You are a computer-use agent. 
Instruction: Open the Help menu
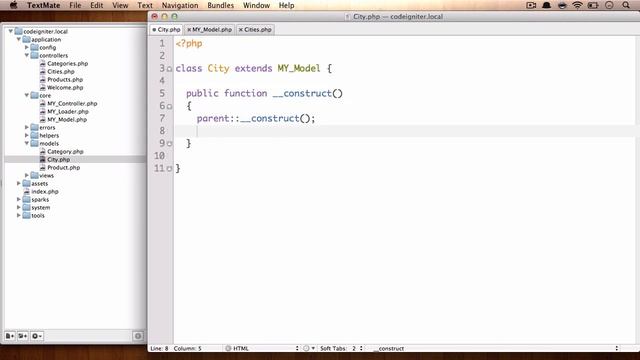tap(286, 5)
